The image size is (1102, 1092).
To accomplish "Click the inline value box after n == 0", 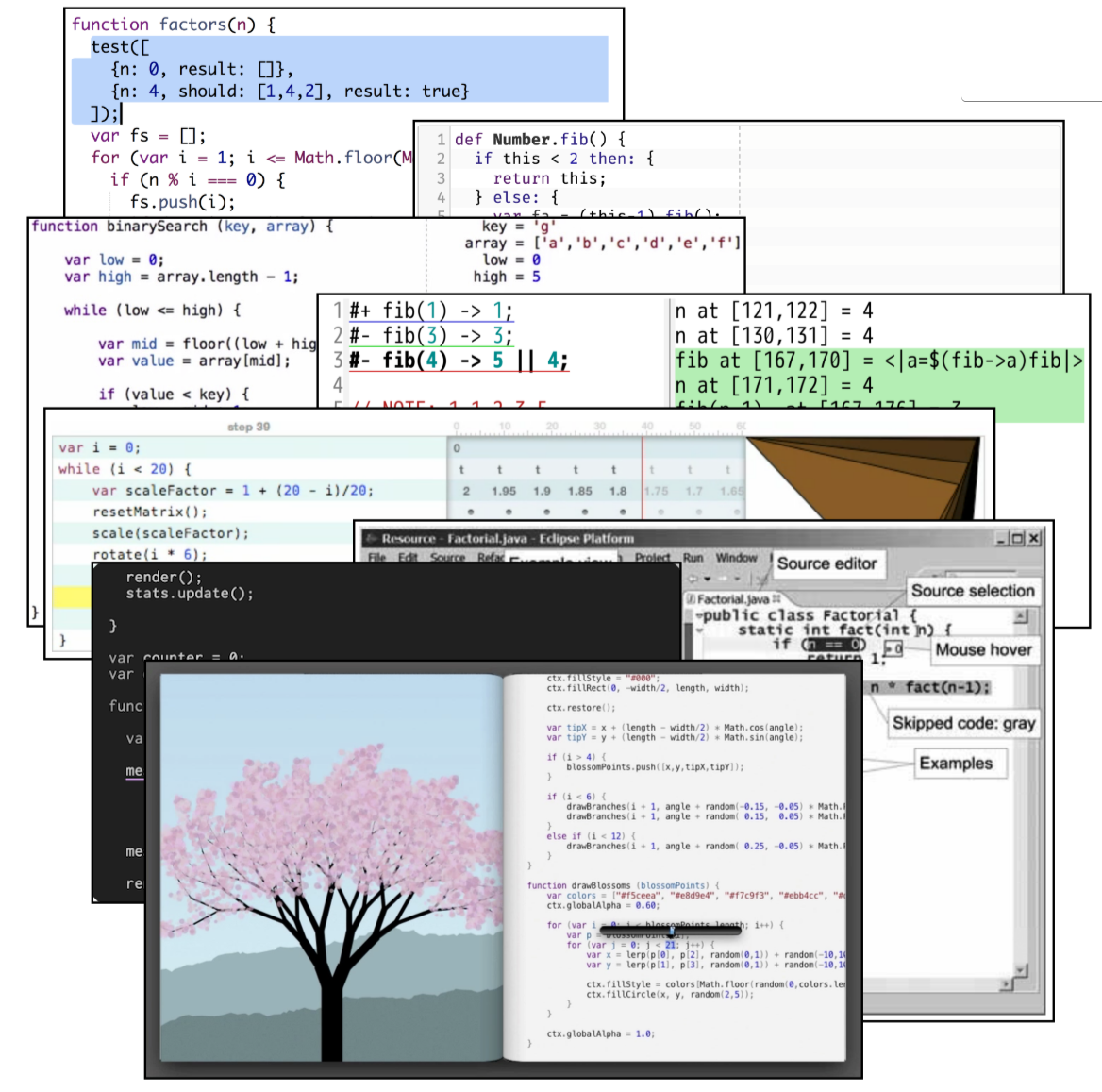I will 894,648.
